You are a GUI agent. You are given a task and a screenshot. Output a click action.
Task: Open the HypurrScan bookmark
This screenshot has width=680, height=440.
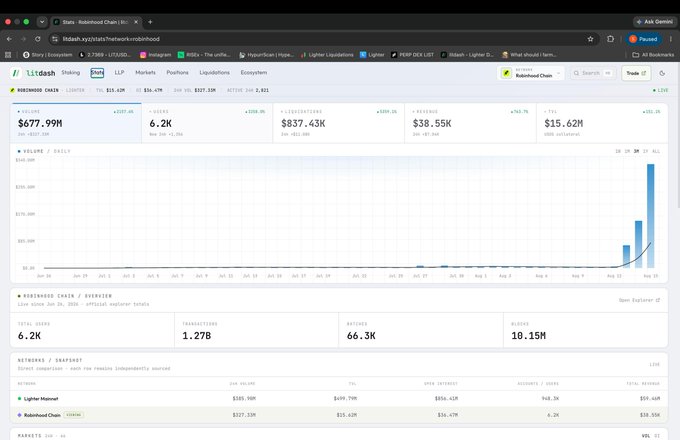coord(266,55)
